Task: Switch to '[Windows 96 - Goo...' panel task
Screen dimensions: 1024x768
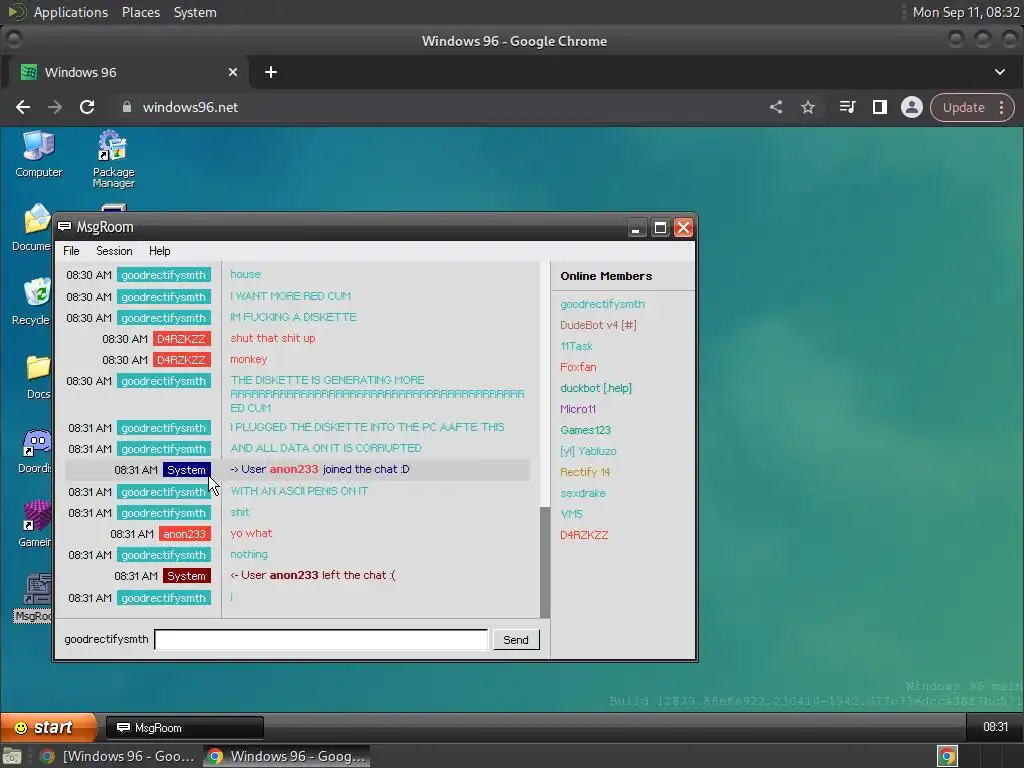Action: pyautogui.click(x=118, y=756)
